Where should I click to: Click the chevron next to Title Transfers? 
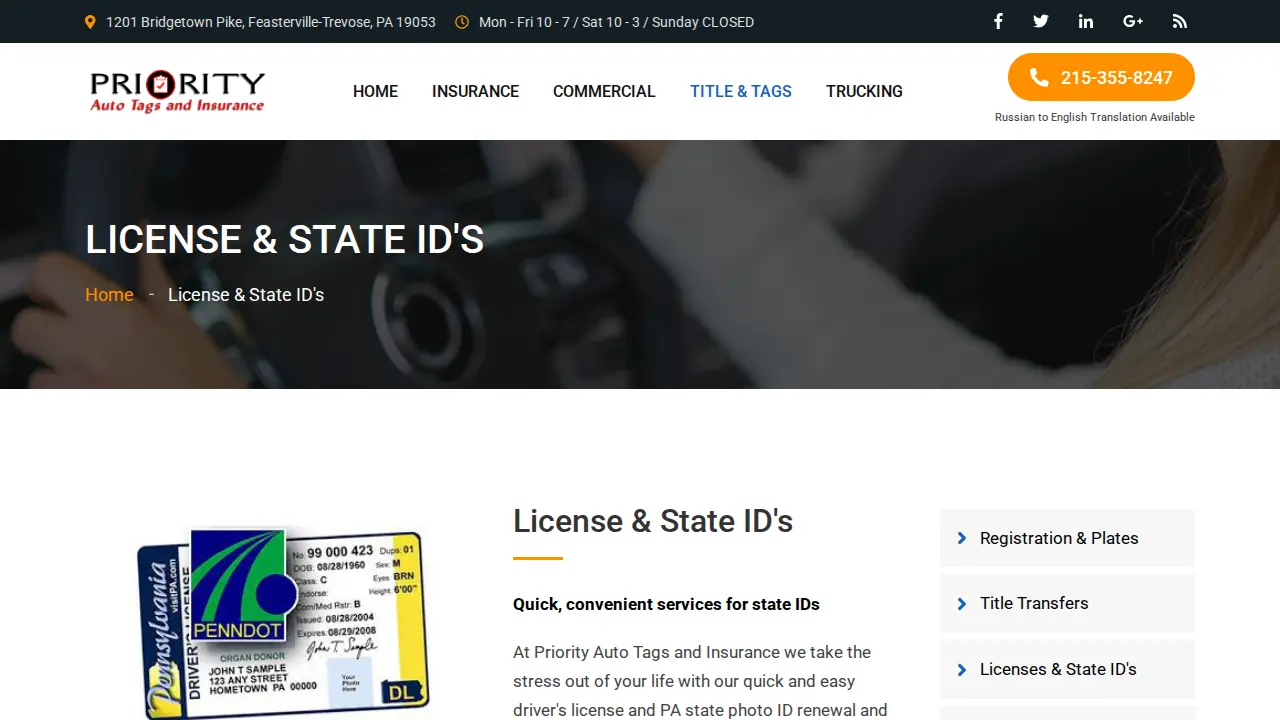tap(962, 604)
